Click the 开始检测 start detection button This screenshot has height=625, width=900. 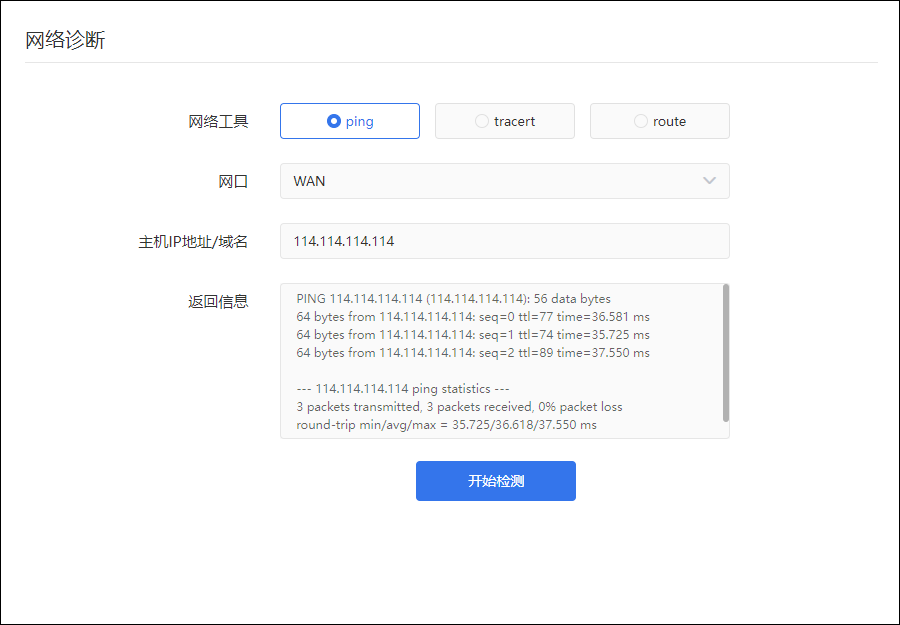[496, 481]
